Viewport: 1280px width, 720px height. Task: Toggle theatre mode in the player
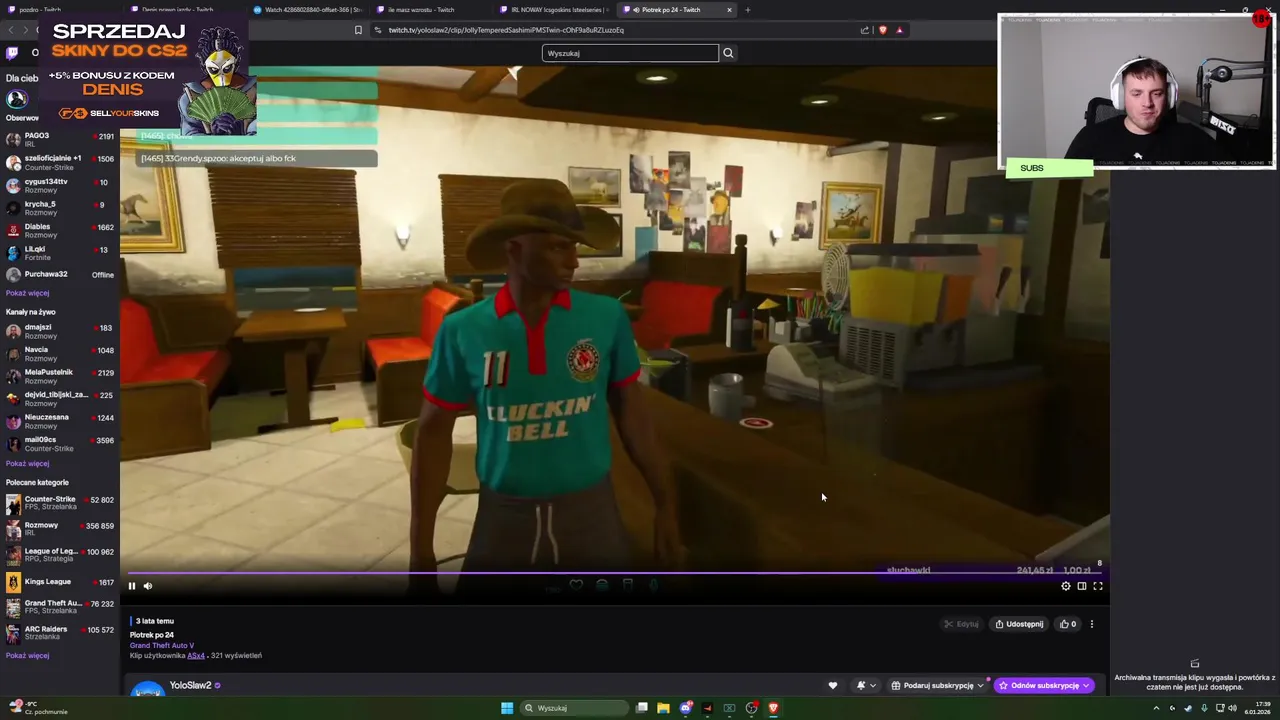(x=1082, y=586)
